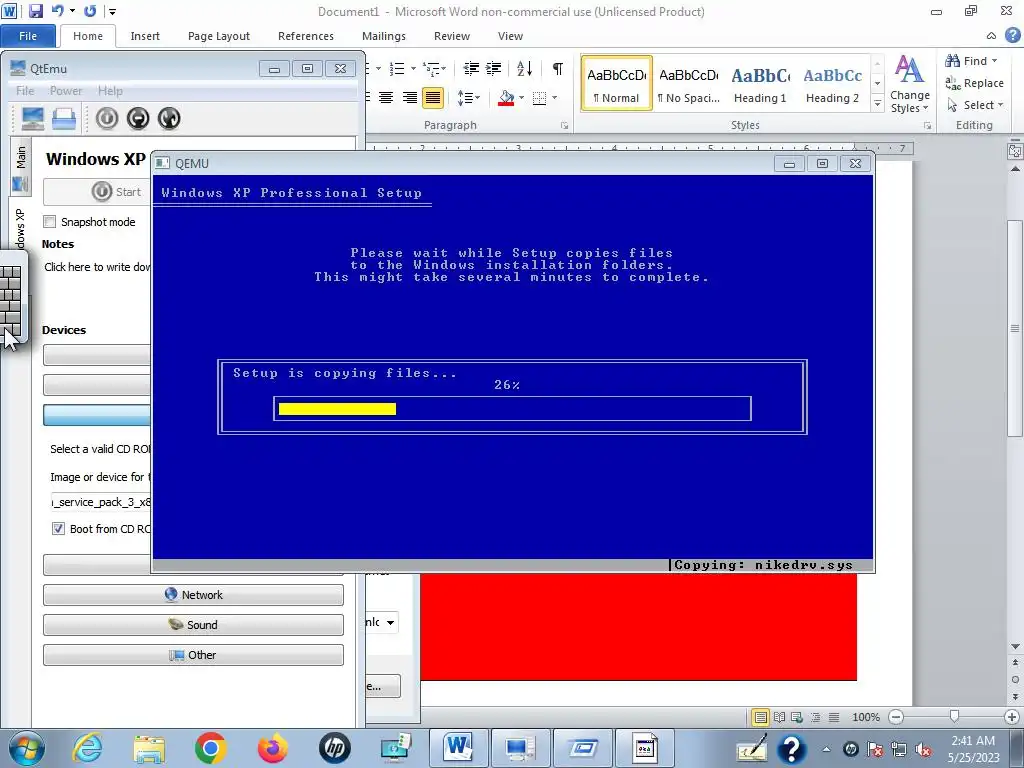Click the Align Right icon
The image size is (1024, 768).
pos(409,98)
